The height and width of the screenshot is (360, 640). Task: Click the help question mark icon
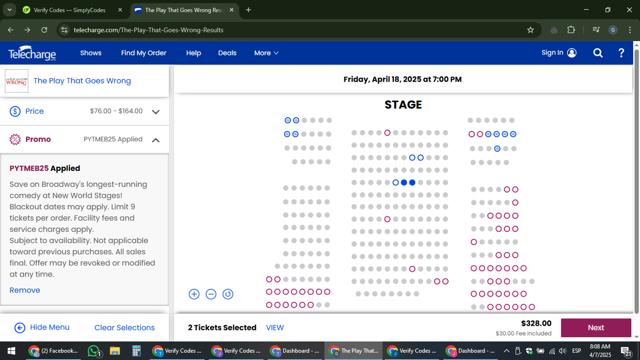coord(621,53)
